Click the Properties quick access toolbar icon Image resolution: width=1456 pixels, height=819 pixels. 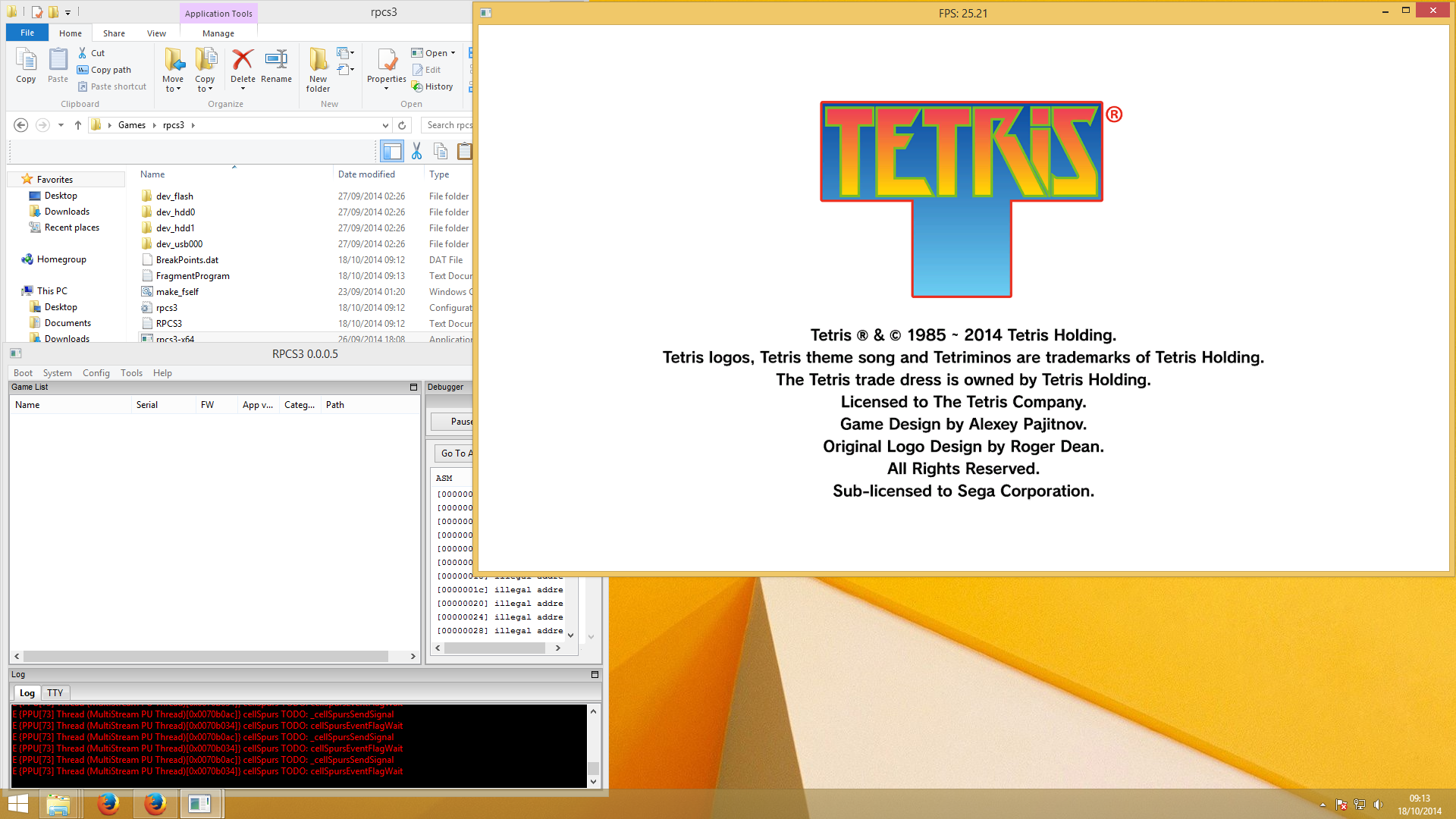pyautogui.click(x=36, y=12)
